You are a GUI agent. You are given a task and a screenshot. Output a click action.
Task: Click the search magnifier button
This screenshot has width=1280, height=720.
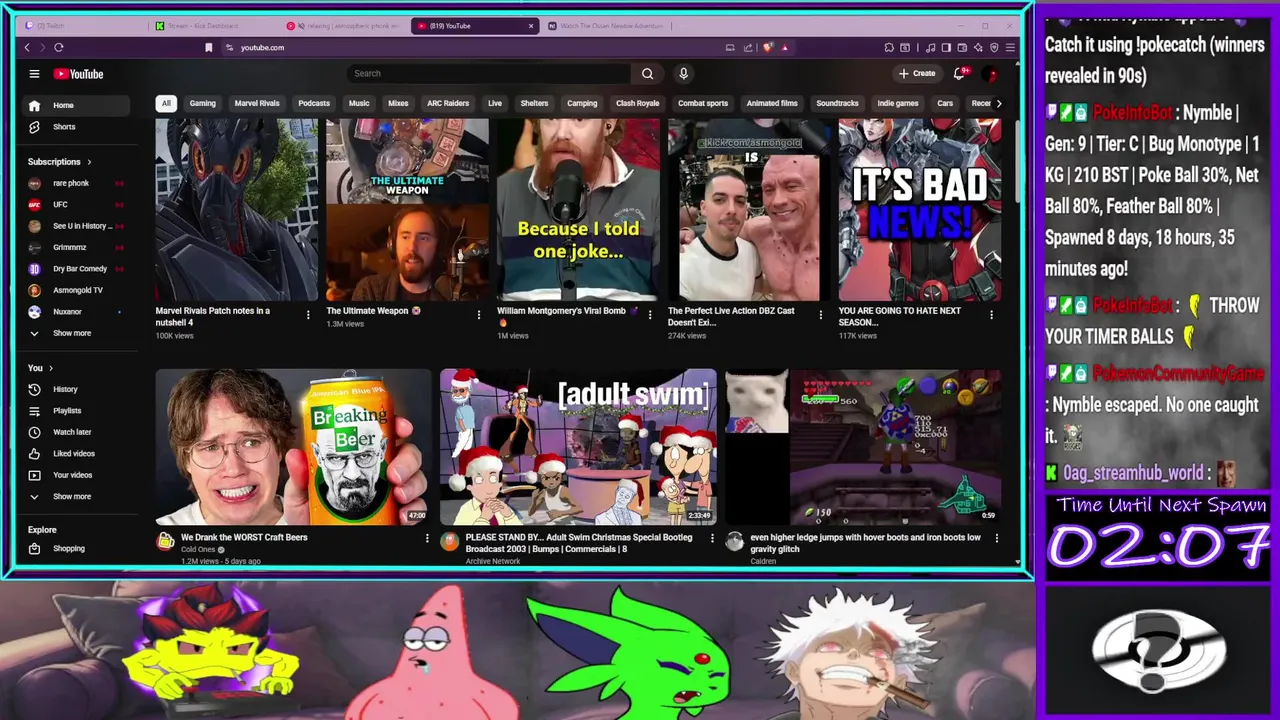coord(647,73)
